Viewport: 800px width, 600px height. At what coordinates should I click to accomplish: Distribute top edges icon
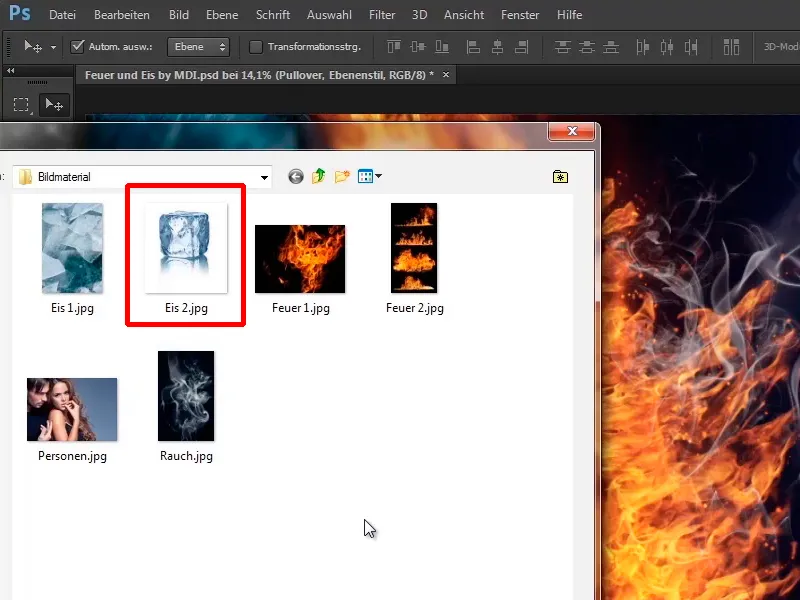(x=563, y=47)
